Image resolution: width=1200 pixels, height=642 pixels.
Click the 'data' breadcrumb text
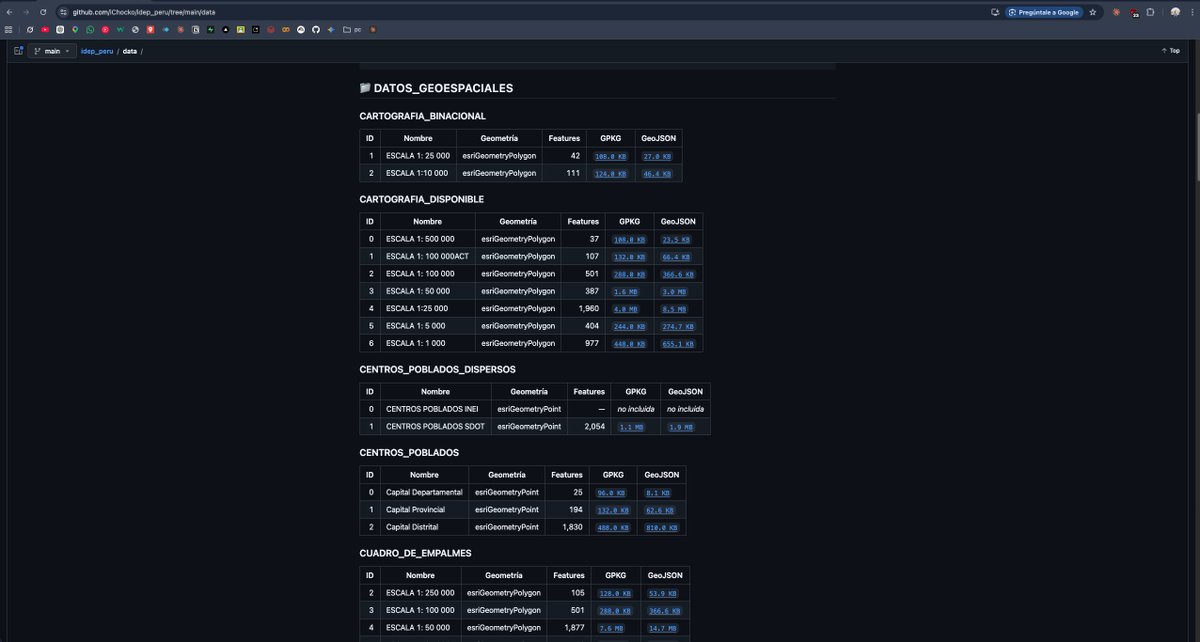click(130, 51)
